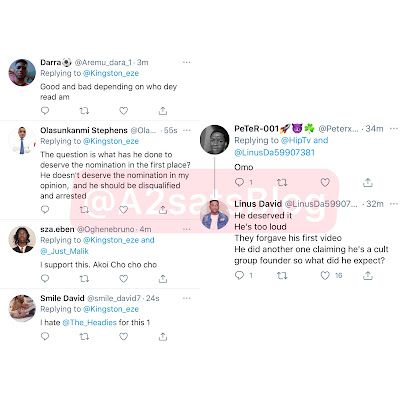
Task: Share sza.eben's tweet using share icon
Action: [x=163, y=279]
